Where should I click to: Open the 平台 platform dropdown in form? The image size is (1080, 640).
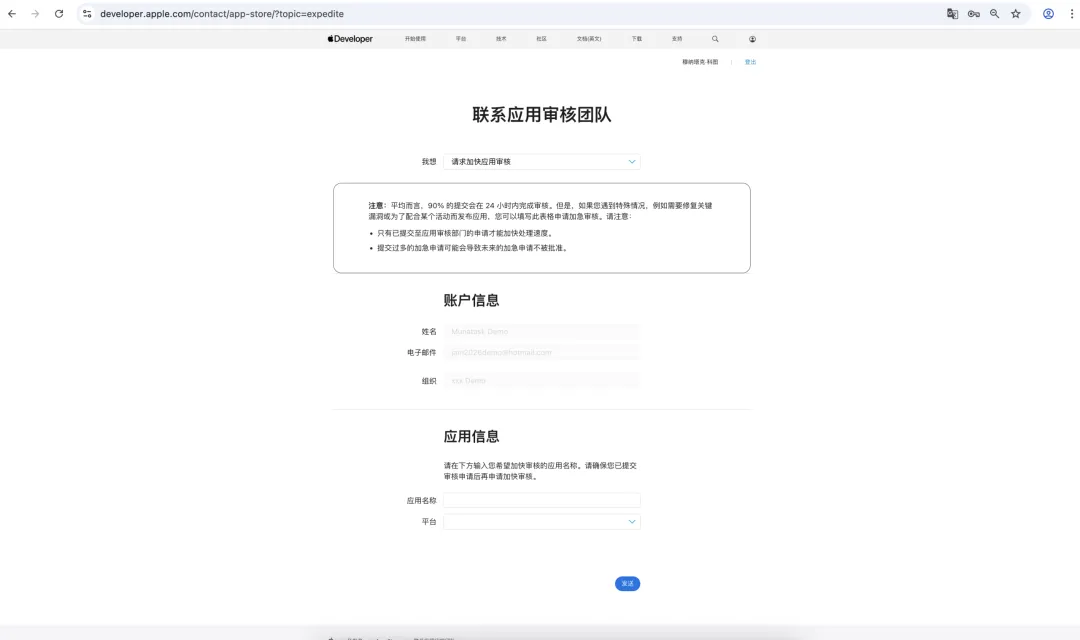click(542, 522)
